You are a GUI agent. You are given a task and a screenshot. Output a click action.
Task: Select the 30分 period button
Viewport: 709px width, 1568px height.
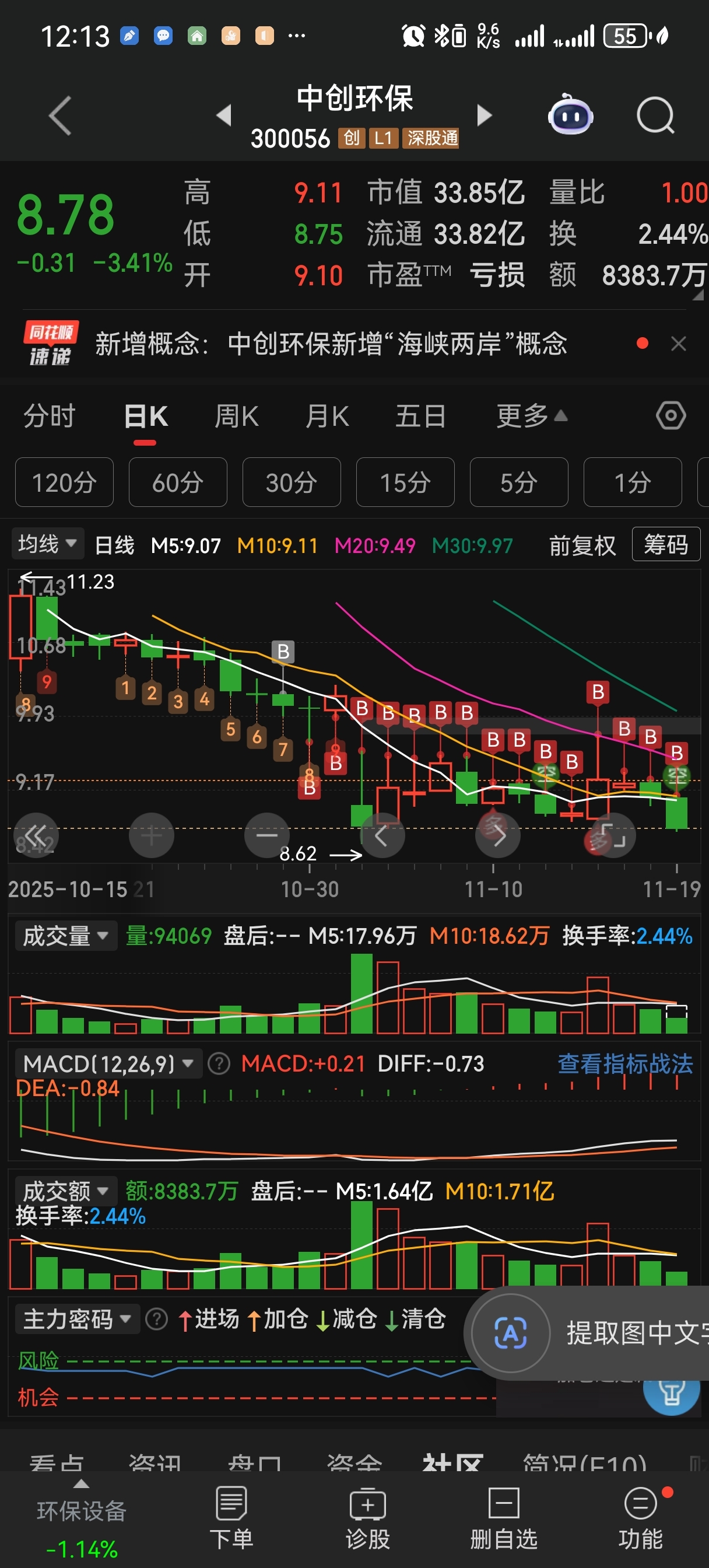(x=292, y=482)
